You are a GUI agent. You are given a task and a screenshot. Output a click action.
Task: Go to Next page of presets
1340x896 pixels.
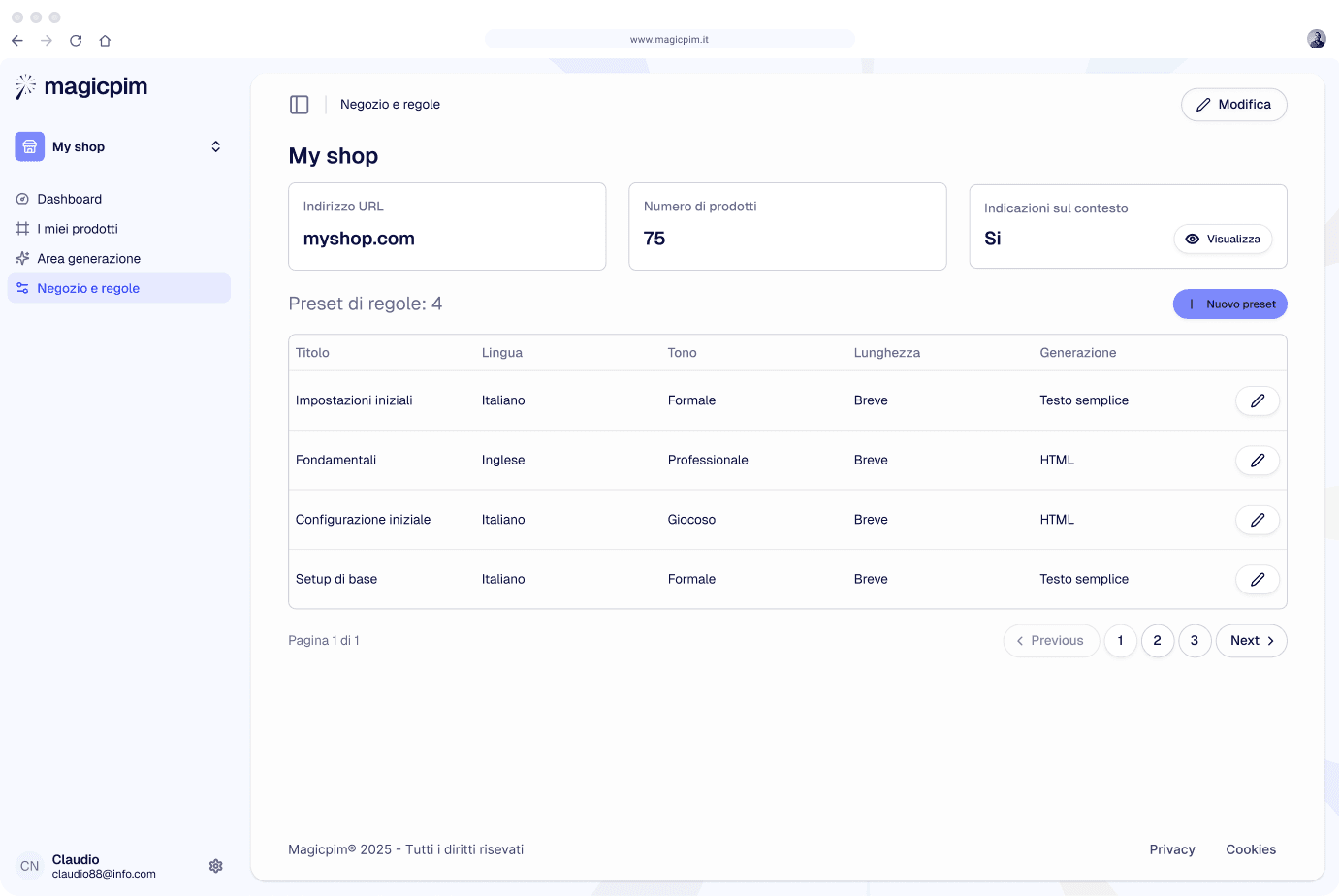(x=1251, y=641)
